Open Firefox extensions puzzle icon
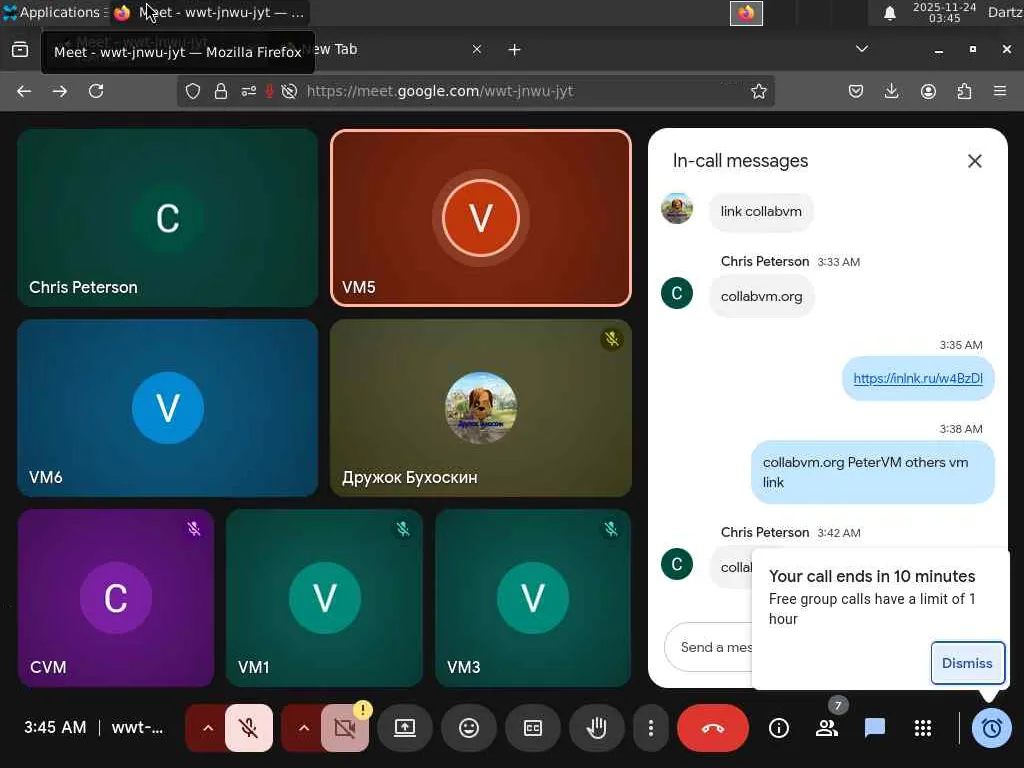The width and height of the screenshot is (1024, 768). pyautogui.click(x=964, y=91)
